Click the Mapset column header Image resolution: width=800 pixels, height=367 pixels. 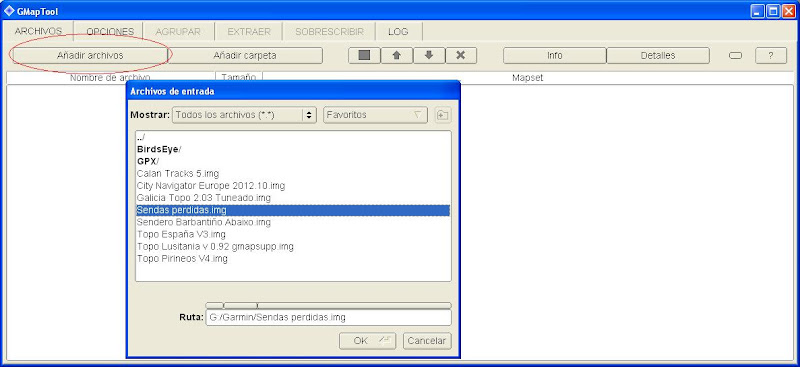528,78
